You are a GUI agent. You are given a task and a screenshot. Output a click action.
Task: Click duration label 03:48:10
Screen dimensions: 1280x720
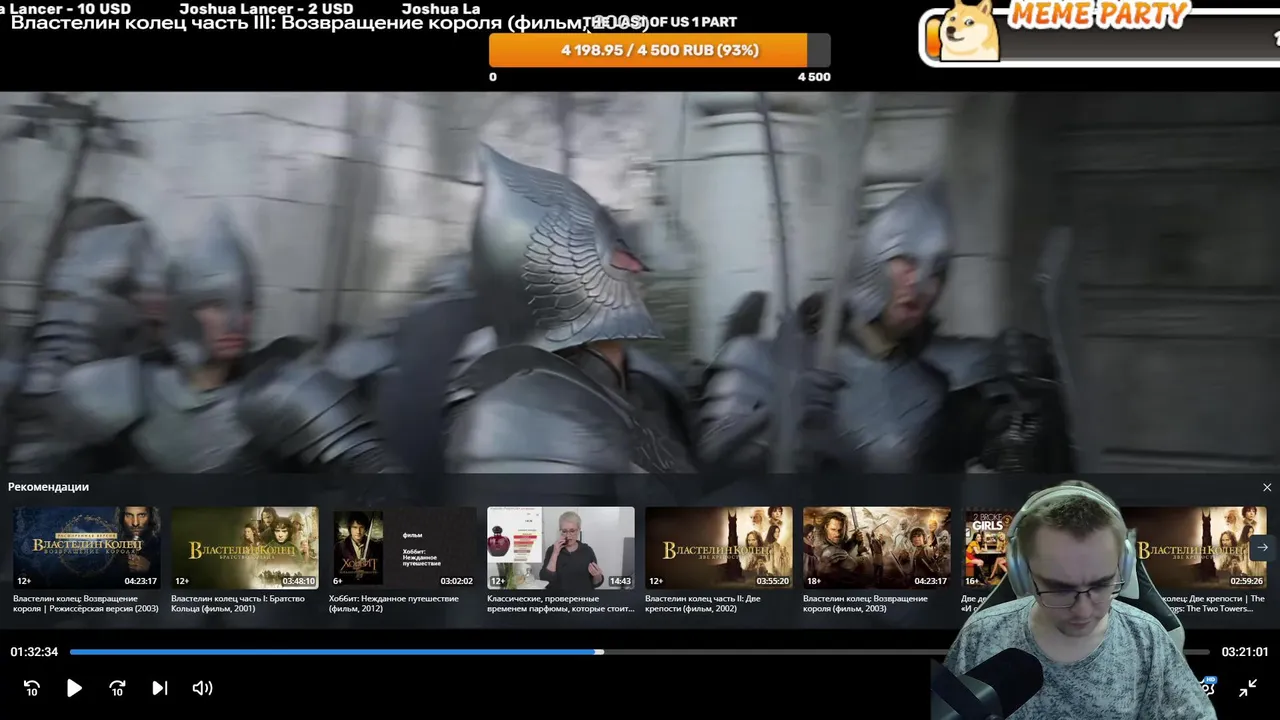point(299,580)
